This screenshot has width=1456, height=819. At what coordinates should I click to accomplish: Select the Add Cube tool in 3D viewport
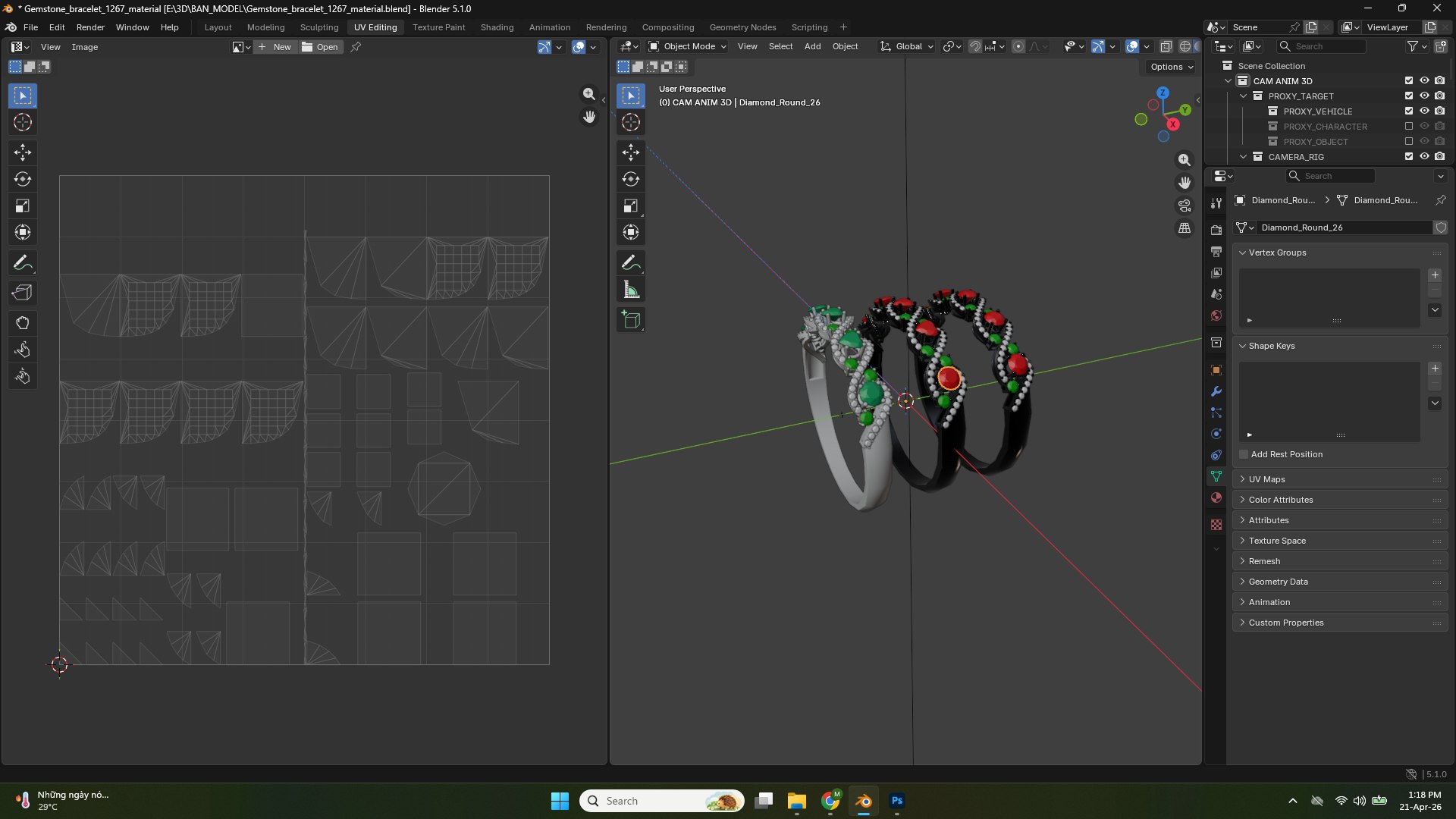(x=631, y=320)
